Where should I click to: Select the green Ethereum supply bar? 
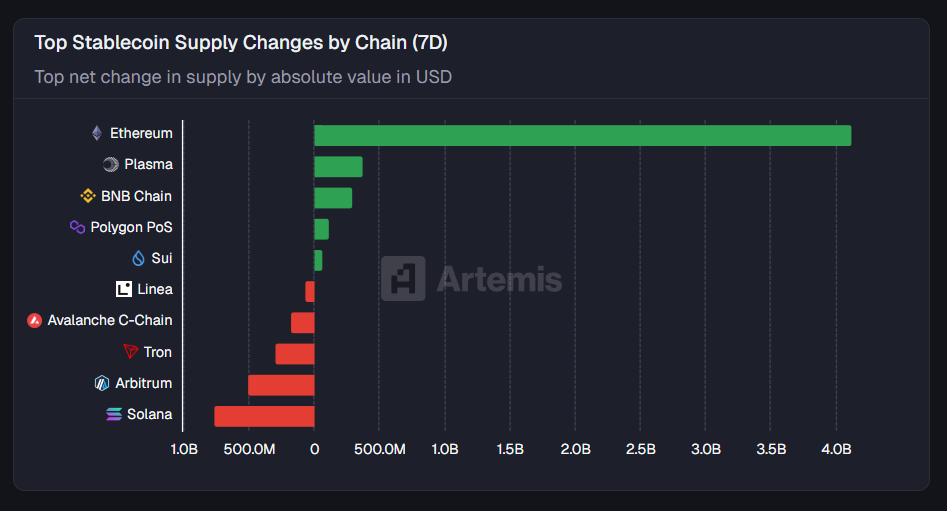(582, 135)
